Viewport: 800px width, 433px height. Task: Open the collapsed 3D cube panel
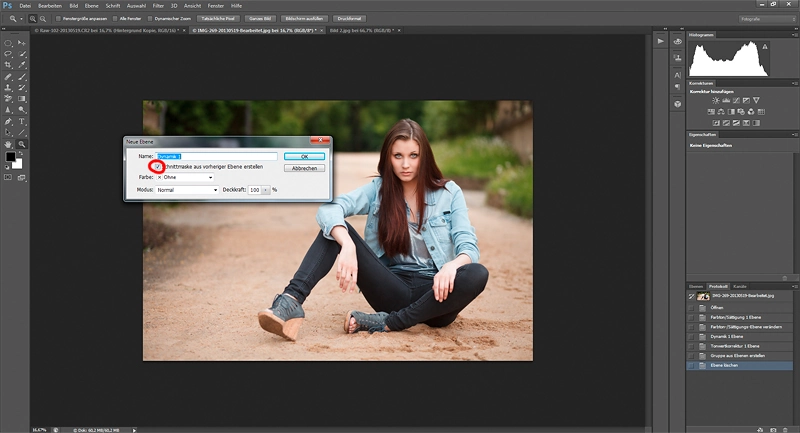(x=678, y=104)
